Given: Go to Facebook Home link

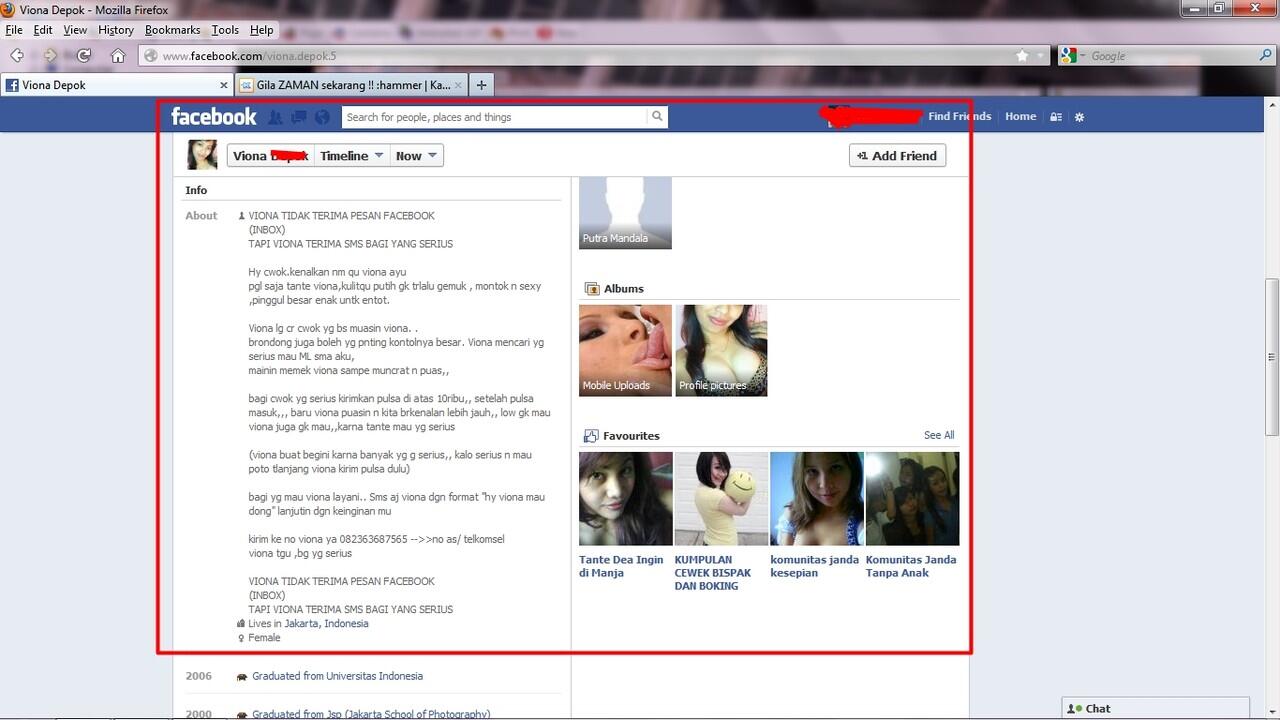Looking at the screenshot, I should click(1020, 116).
